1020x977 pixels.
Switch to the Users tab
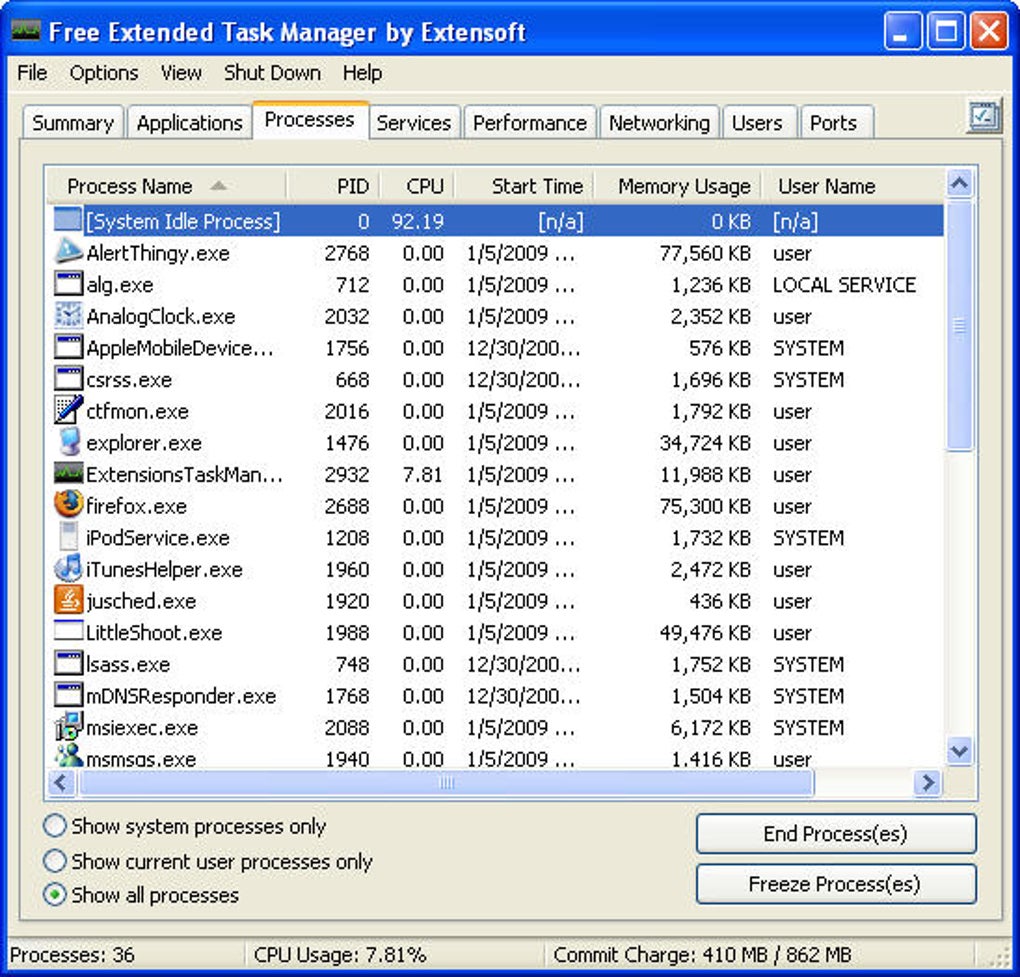(759, 122)
